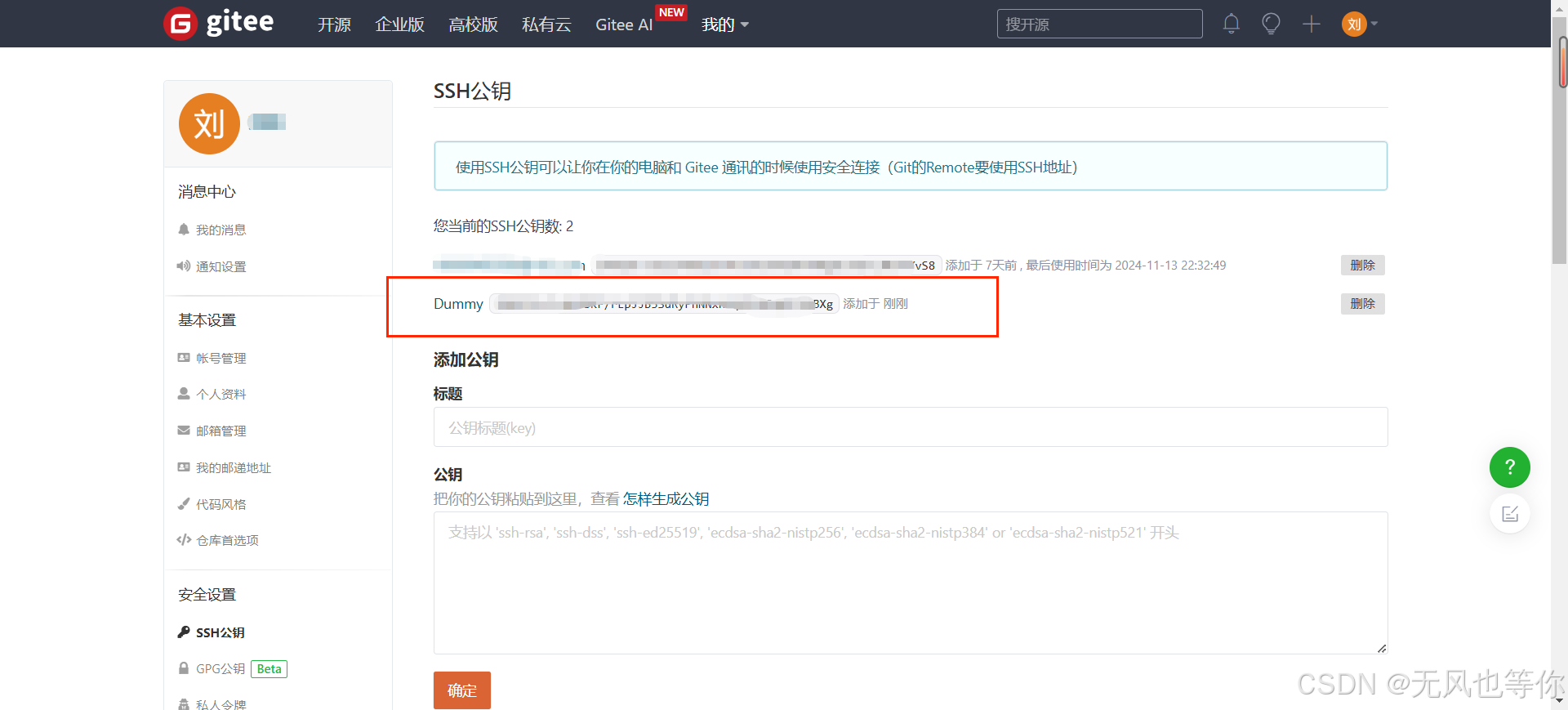Click the 您当前的SSH公钥数: 2 text

tap(503, 226)
